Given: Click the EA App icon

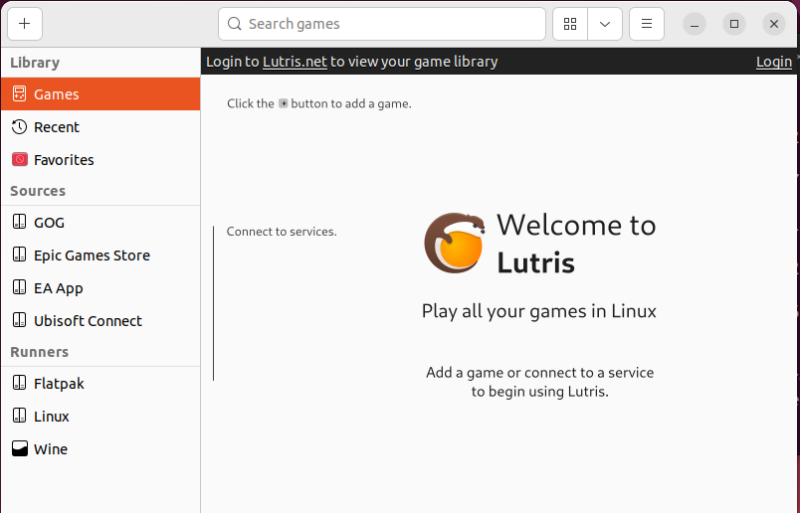Looking at the screenshot, I should tap(19, 287).
